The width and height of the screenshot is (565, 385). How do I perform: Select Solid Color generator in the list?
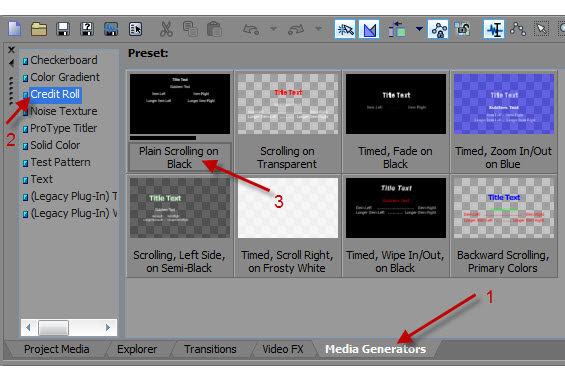(55, 145)
